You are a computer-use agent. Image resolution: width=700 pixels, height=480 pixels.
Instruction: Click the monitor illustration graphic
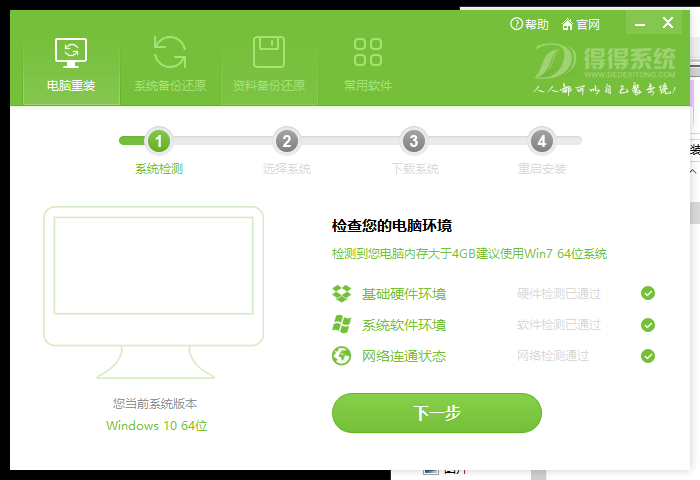coord(154,292)
